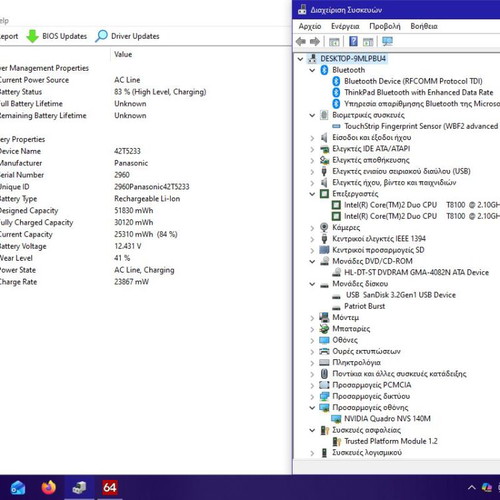Click the scan hardware monitor toolbar icon

click(x=387, y=42)
